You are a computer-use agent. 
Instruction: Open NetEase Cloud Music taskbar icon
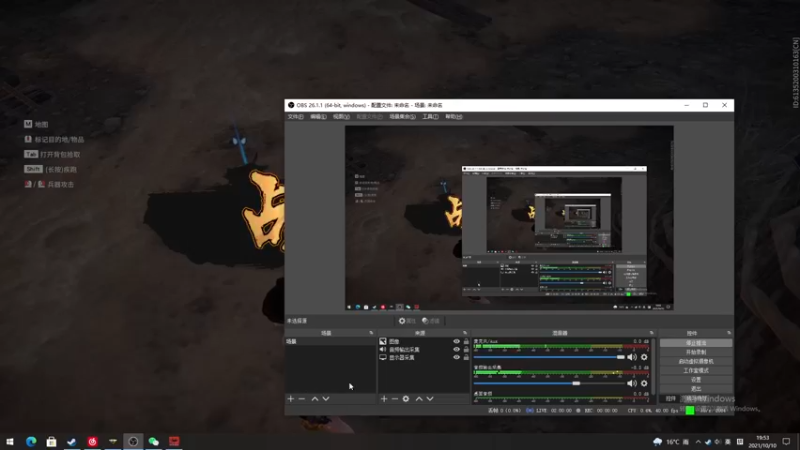[92, 441]
